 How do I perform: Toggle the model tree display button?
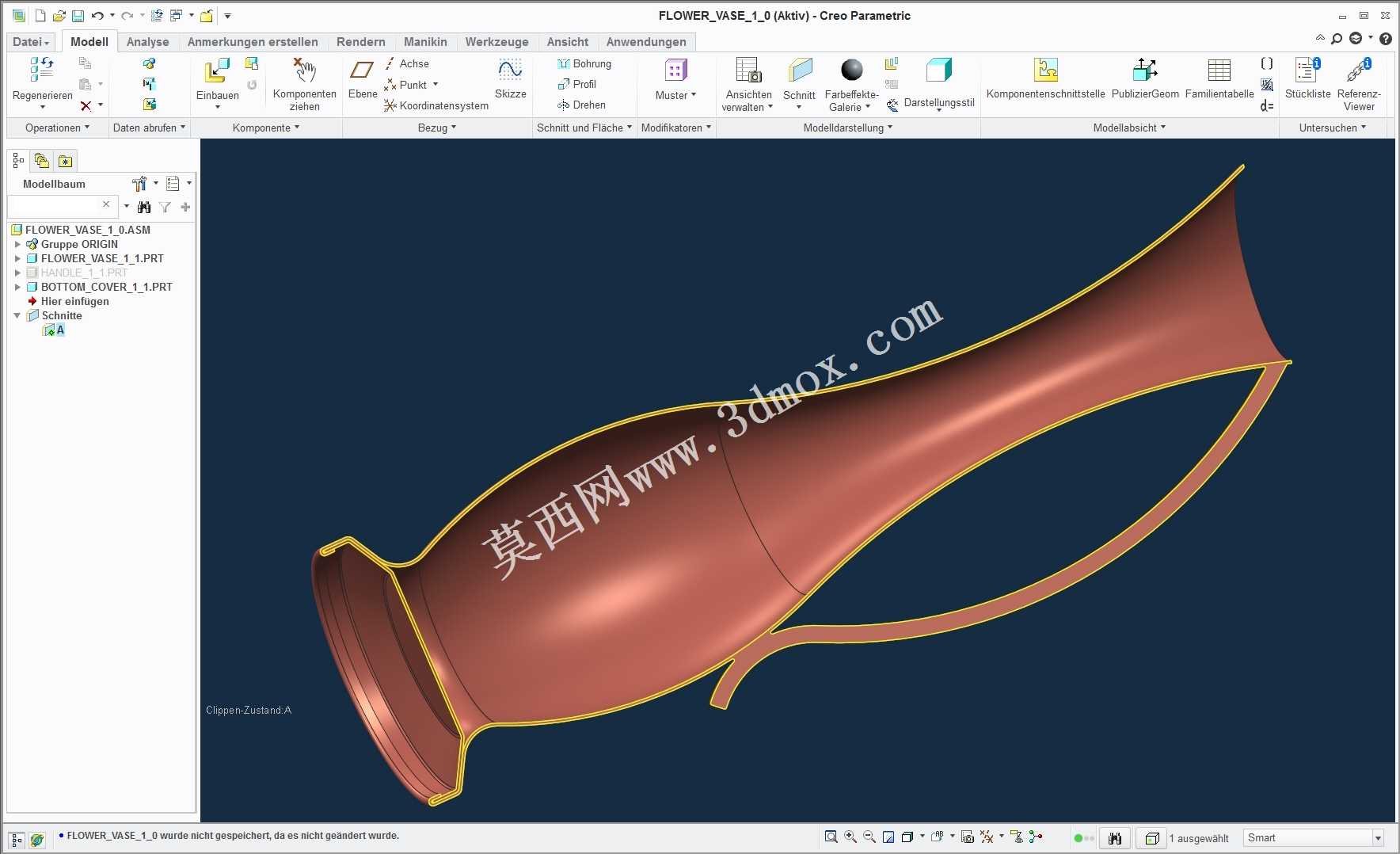pyautogui.click(x=17, y=839)
